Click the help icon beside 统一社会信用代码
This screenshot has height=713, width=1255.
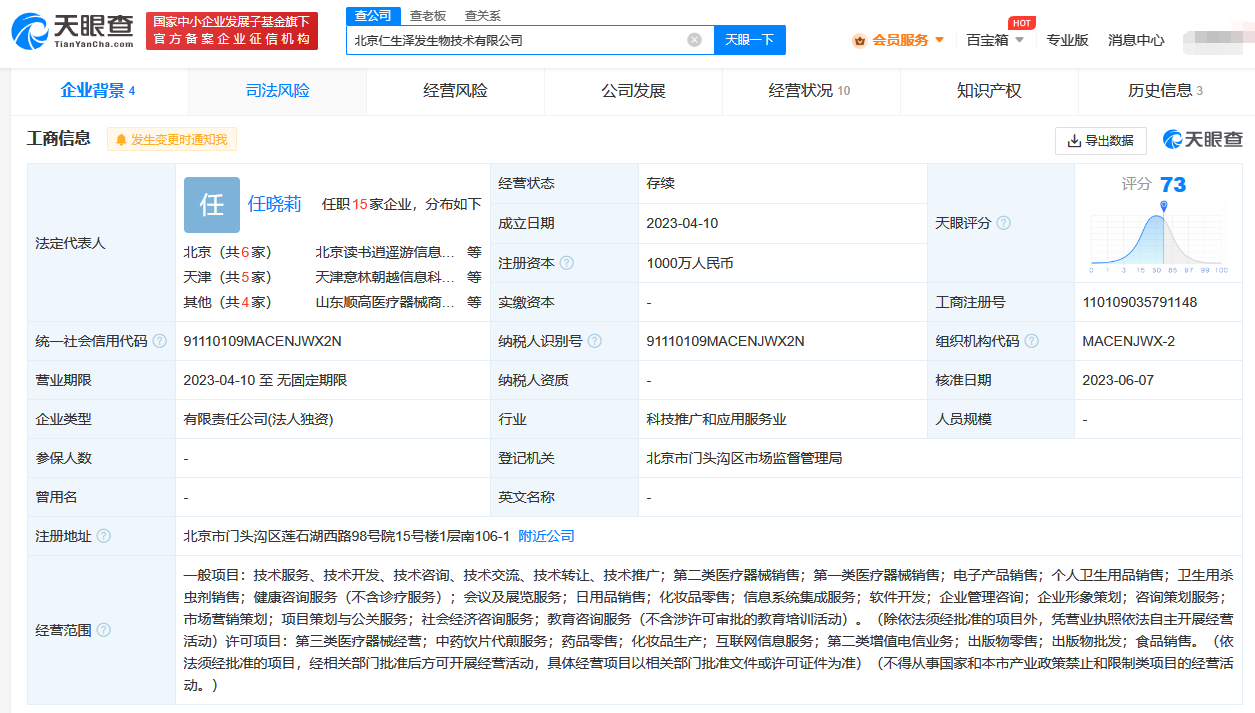pos(159,341)
